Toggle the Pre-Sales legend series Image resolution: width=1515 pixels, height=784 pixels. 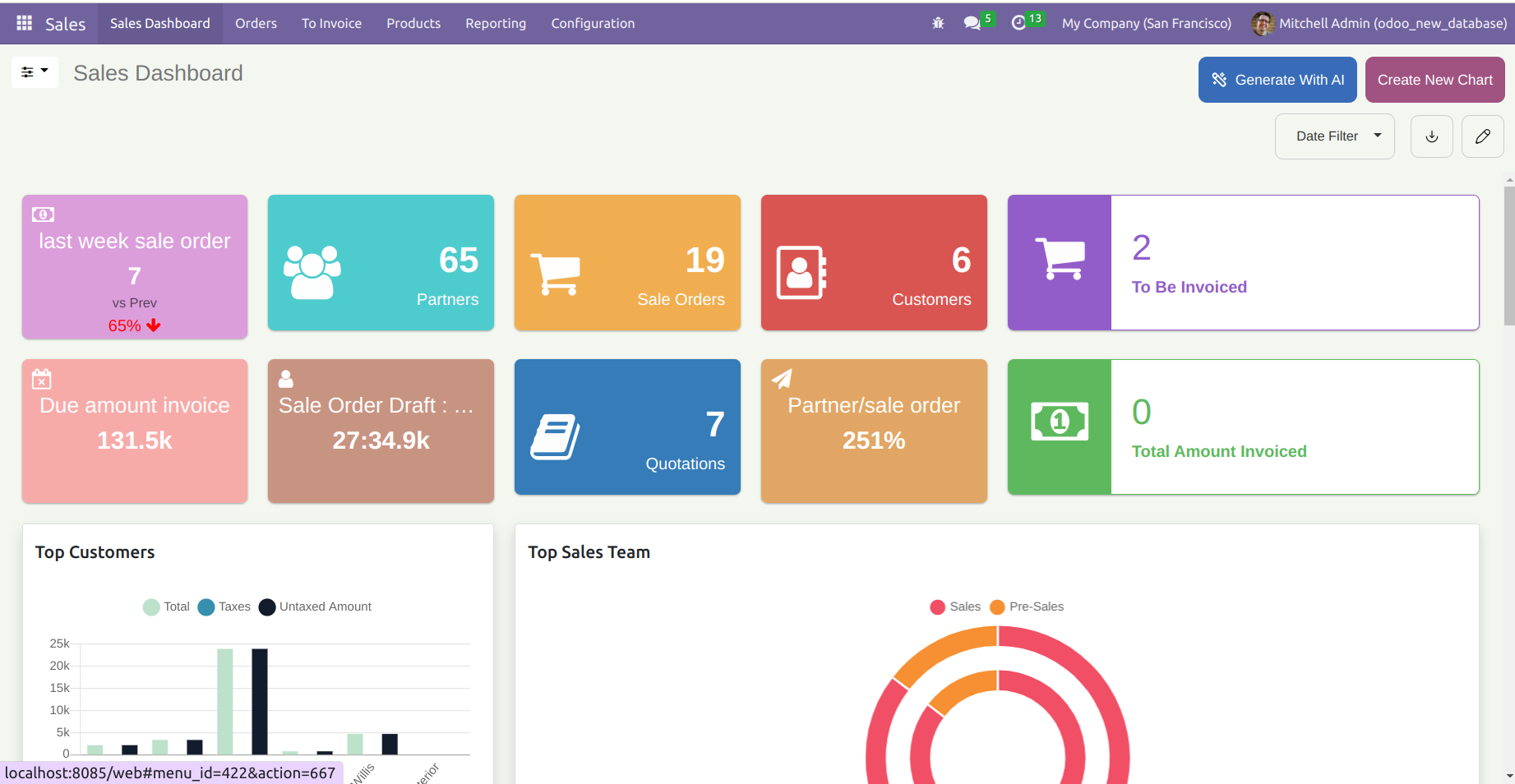pos(1027,606)
